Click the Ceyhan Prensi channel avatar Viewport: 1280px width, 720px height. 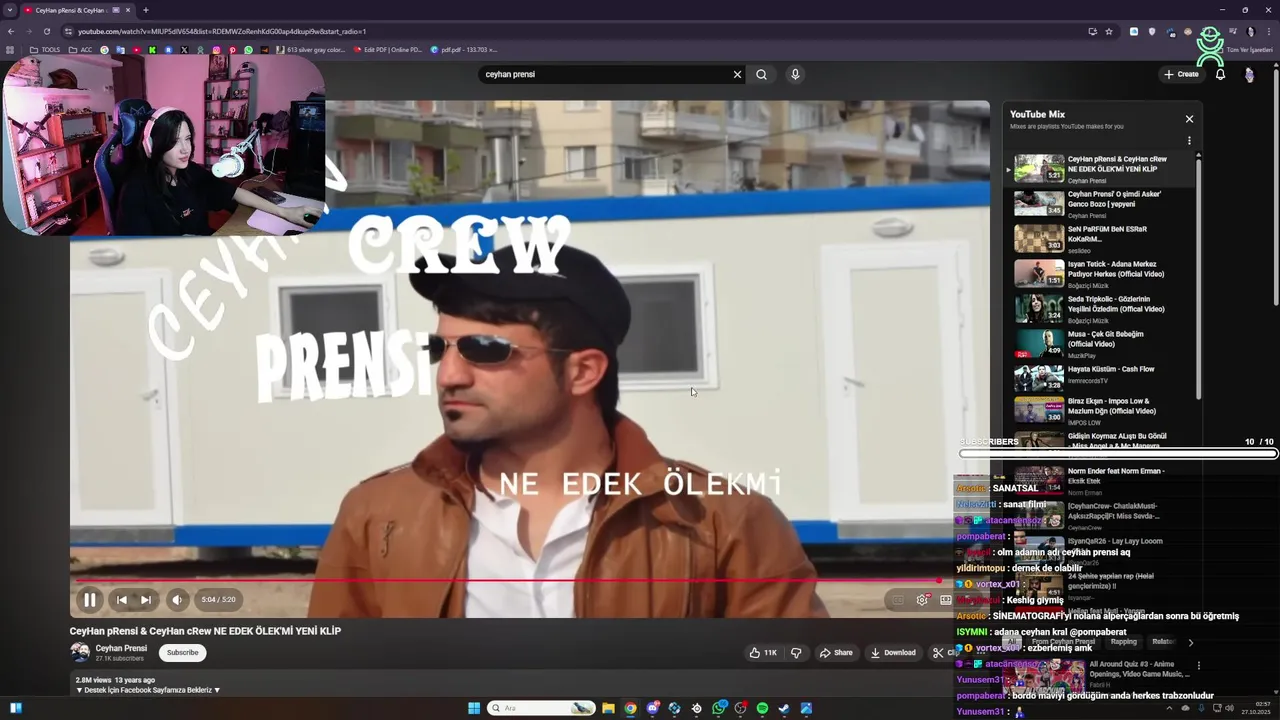pyautogui.click(x=80, y=653)
